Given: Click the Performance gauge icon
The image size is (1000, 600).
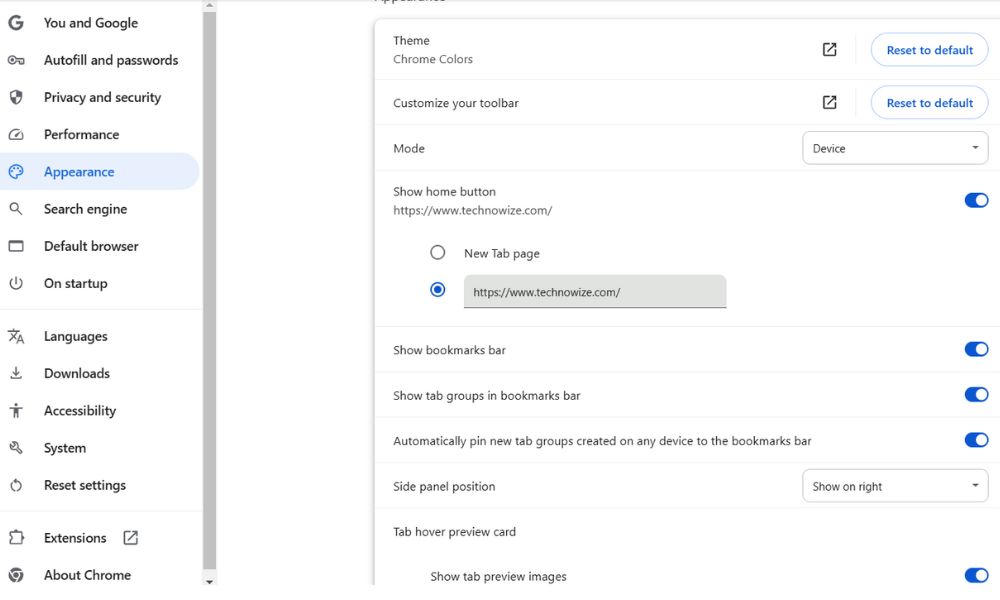Looking at the screenshot, I should [16, 135].
